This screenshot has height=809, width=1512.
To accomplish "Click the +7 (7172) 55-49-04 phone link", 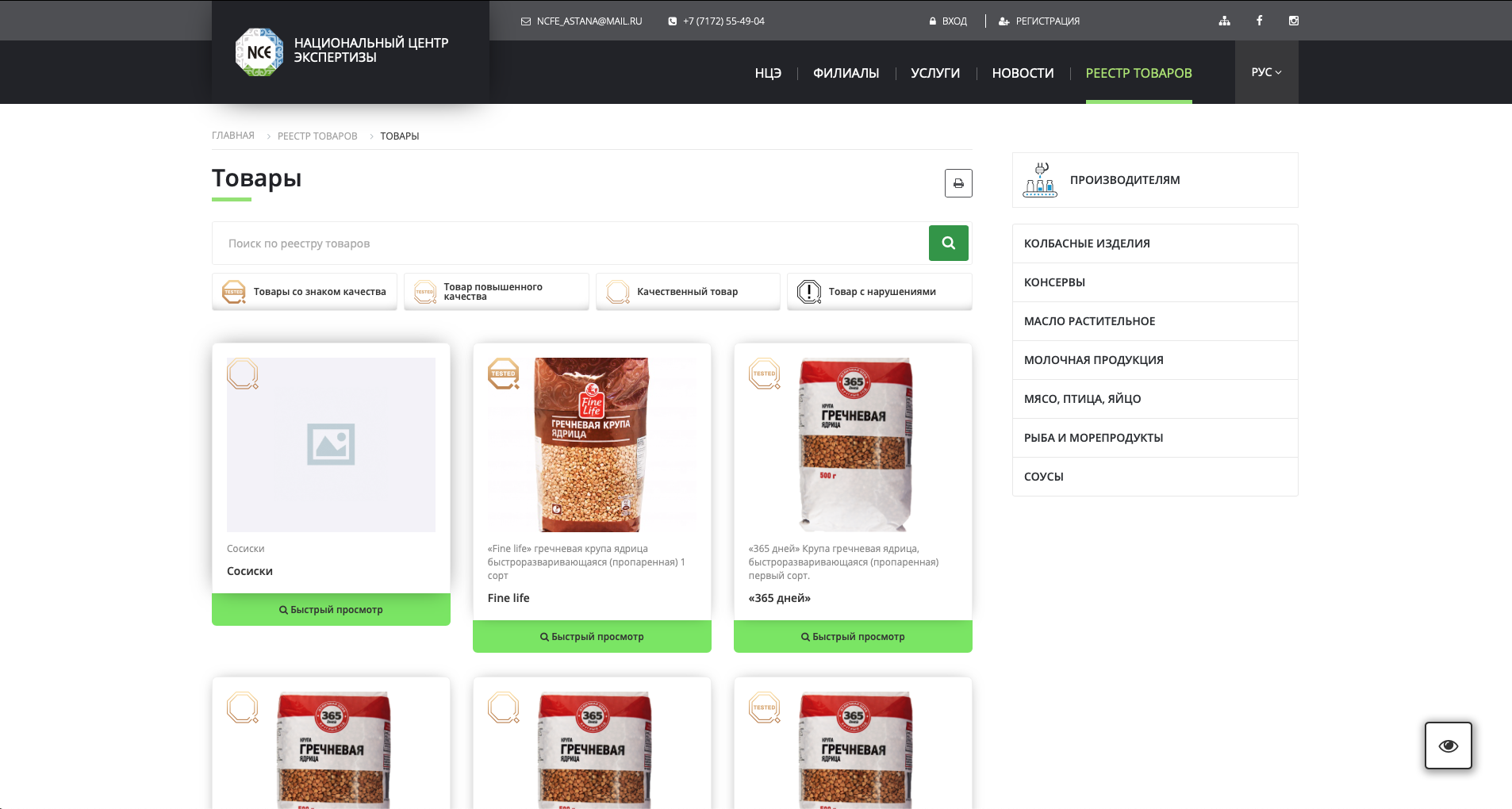I will click(x=723, y=21).
